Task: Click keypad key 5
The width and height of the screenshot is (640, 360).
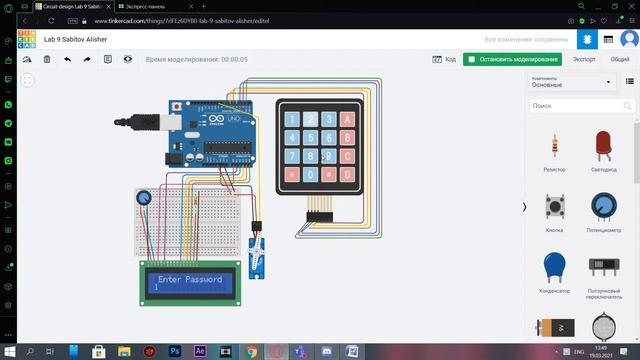Action: [x=311, y=138]
